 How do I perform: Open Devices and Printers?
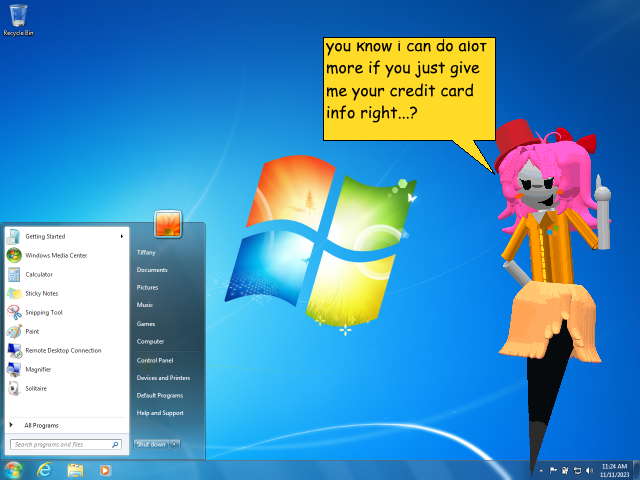point(163,378)
